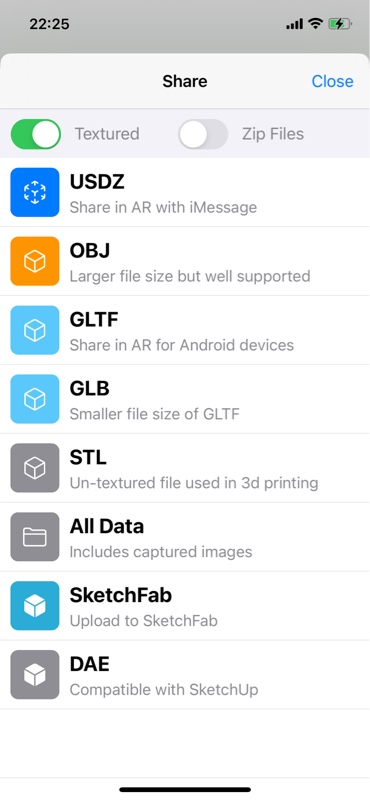Choose the GLB cube icon

click(x=35, y=399)
